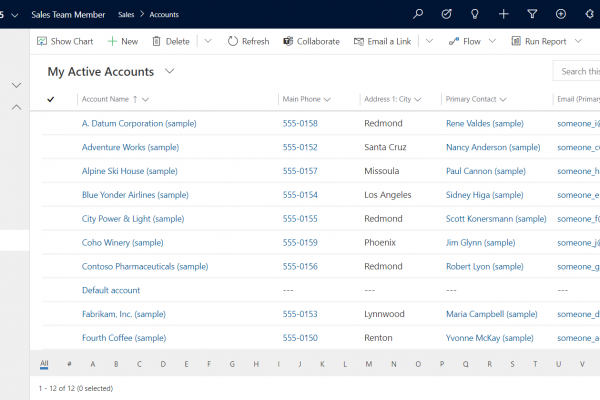Expand the left sidebar down chevron
Viewport: 600px width, 400px height.
pyautogui.click(x=16, y=85)
